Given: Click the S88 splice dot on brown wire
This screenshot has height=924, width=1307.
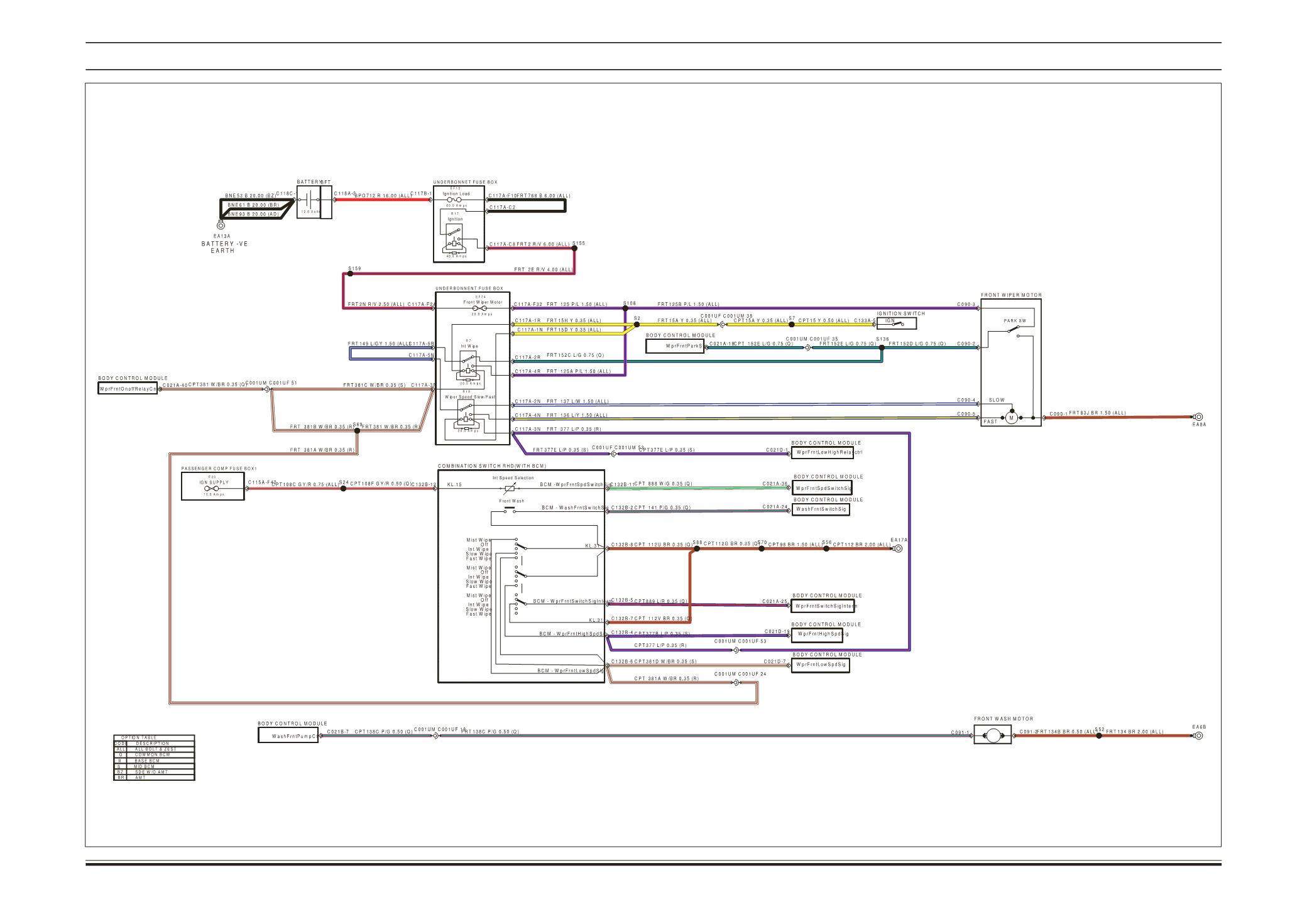Looking at the screenshot, I should pyautogui.click(x=696, y=549).
